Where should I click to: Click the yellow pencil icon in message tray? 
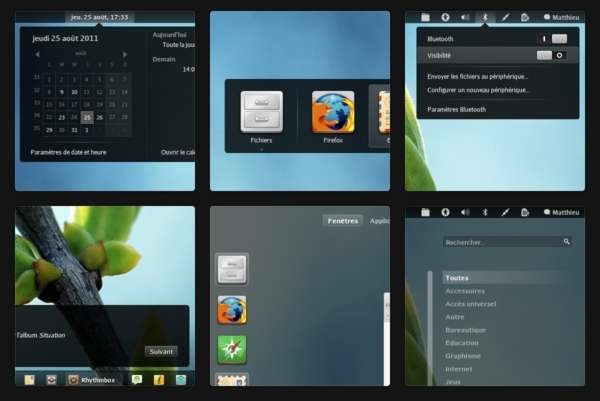(159, 380)
